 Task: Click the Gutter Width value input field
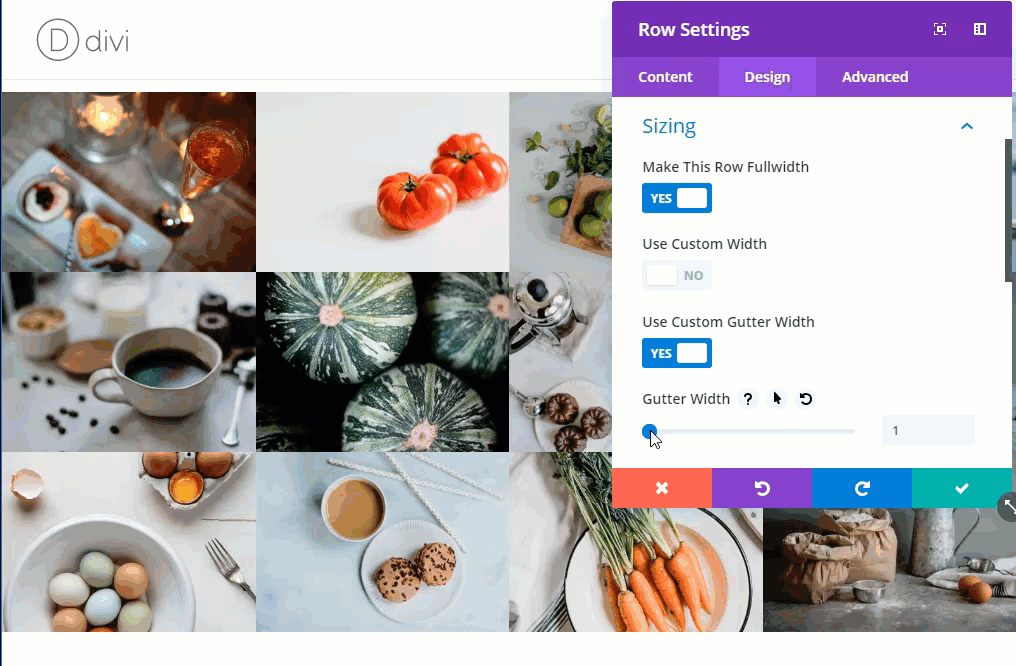click(928, 430)
